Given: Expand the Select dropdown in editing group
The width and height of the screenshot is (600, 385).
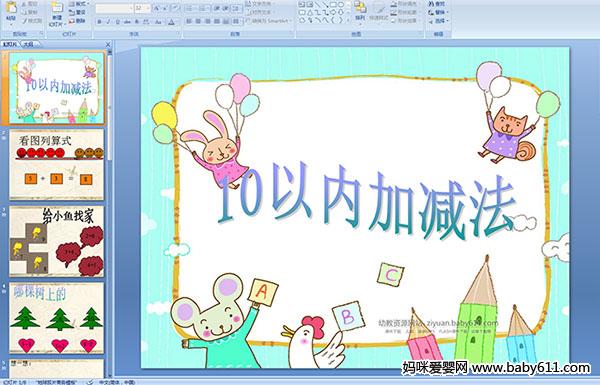Looking at the screenshot, I should point(438,21).
